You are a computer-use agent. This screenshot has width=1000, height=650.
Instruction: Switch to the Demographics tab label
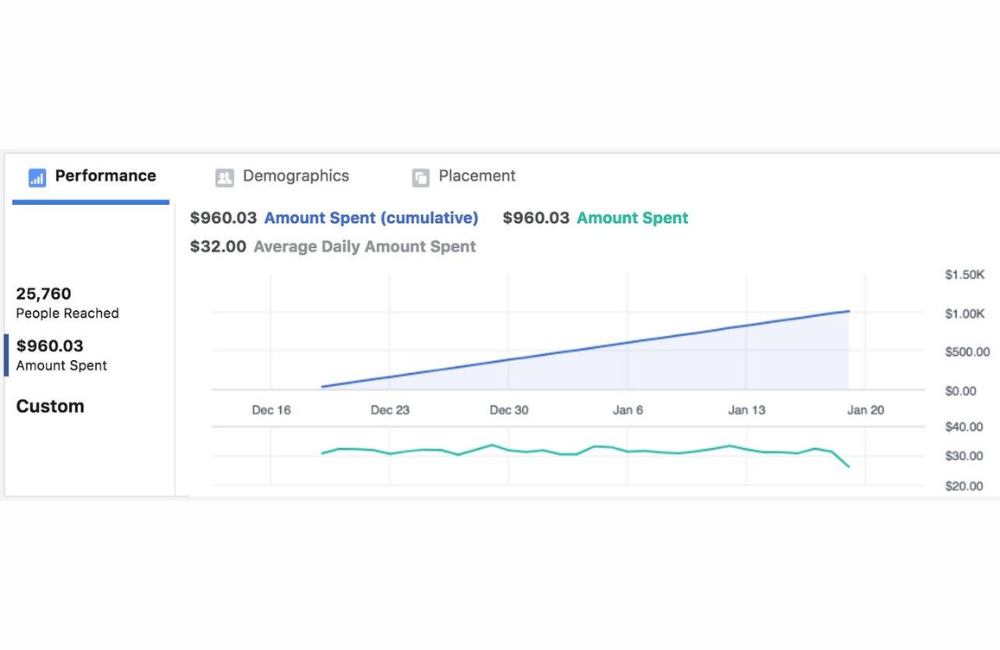(x=295, y=176)
